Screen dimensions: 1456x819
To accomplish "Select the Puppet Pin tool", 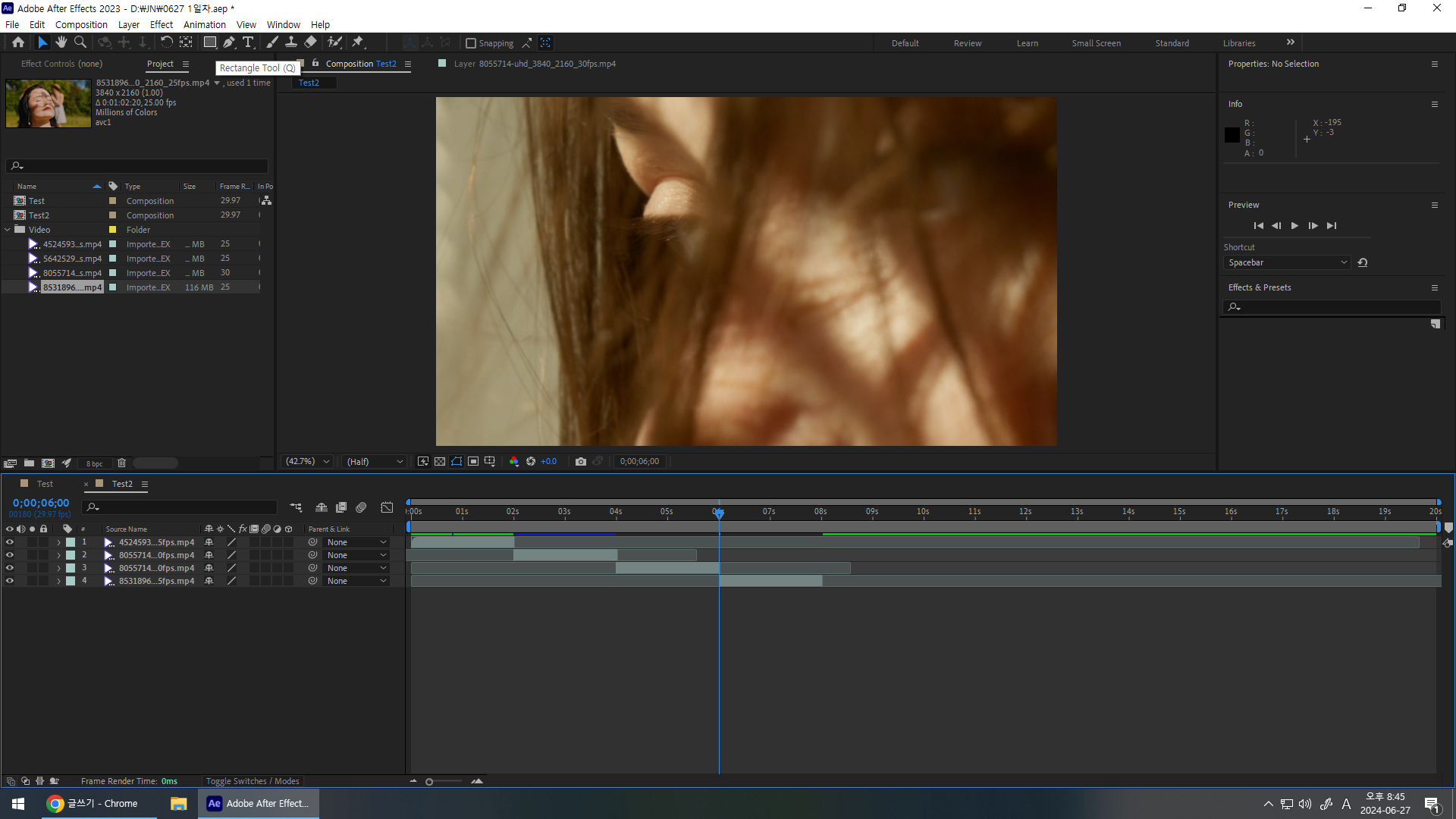I will pyautogui.click(x=358, y=42).
